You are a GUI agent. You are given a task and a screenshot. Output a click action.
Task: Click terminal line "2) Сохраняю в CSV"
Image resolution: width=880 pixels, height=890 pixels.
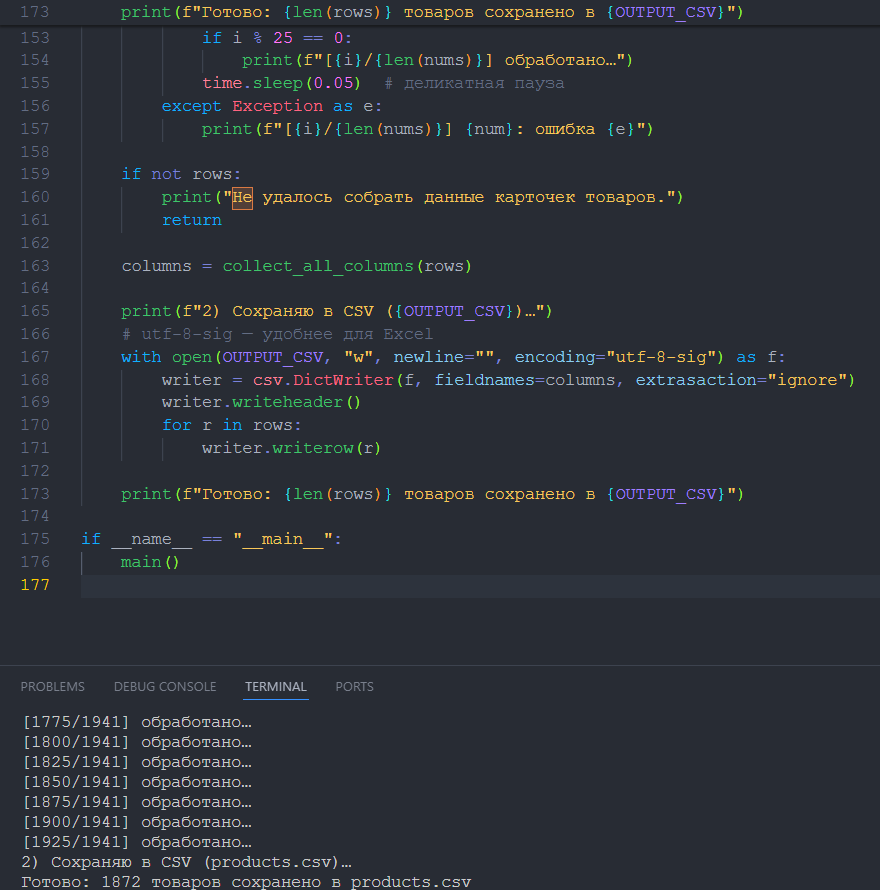coord(186,862)
